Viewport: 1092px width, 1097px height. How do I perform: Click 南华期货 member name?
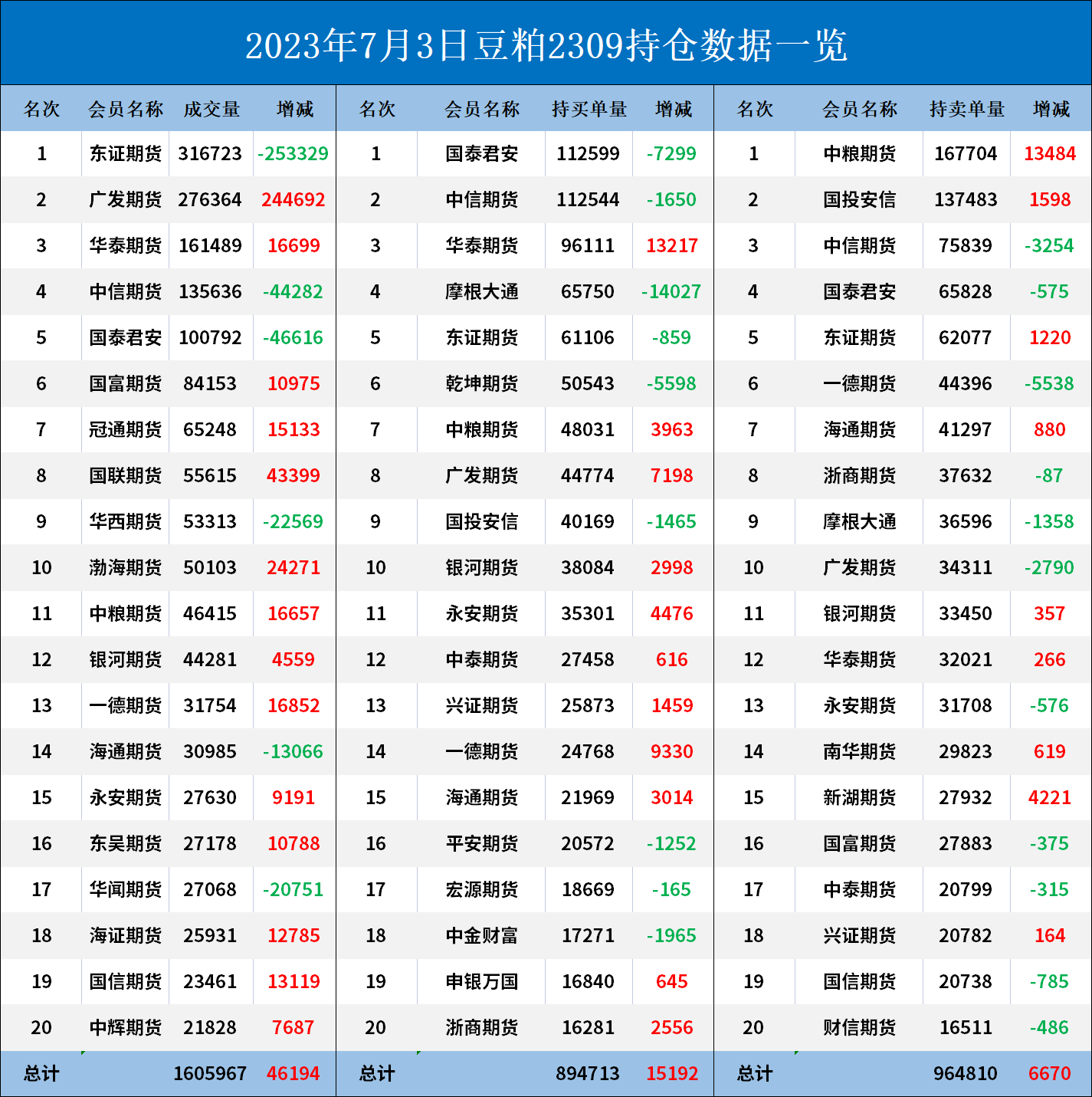pyautogui.click(x=860, y=752)
